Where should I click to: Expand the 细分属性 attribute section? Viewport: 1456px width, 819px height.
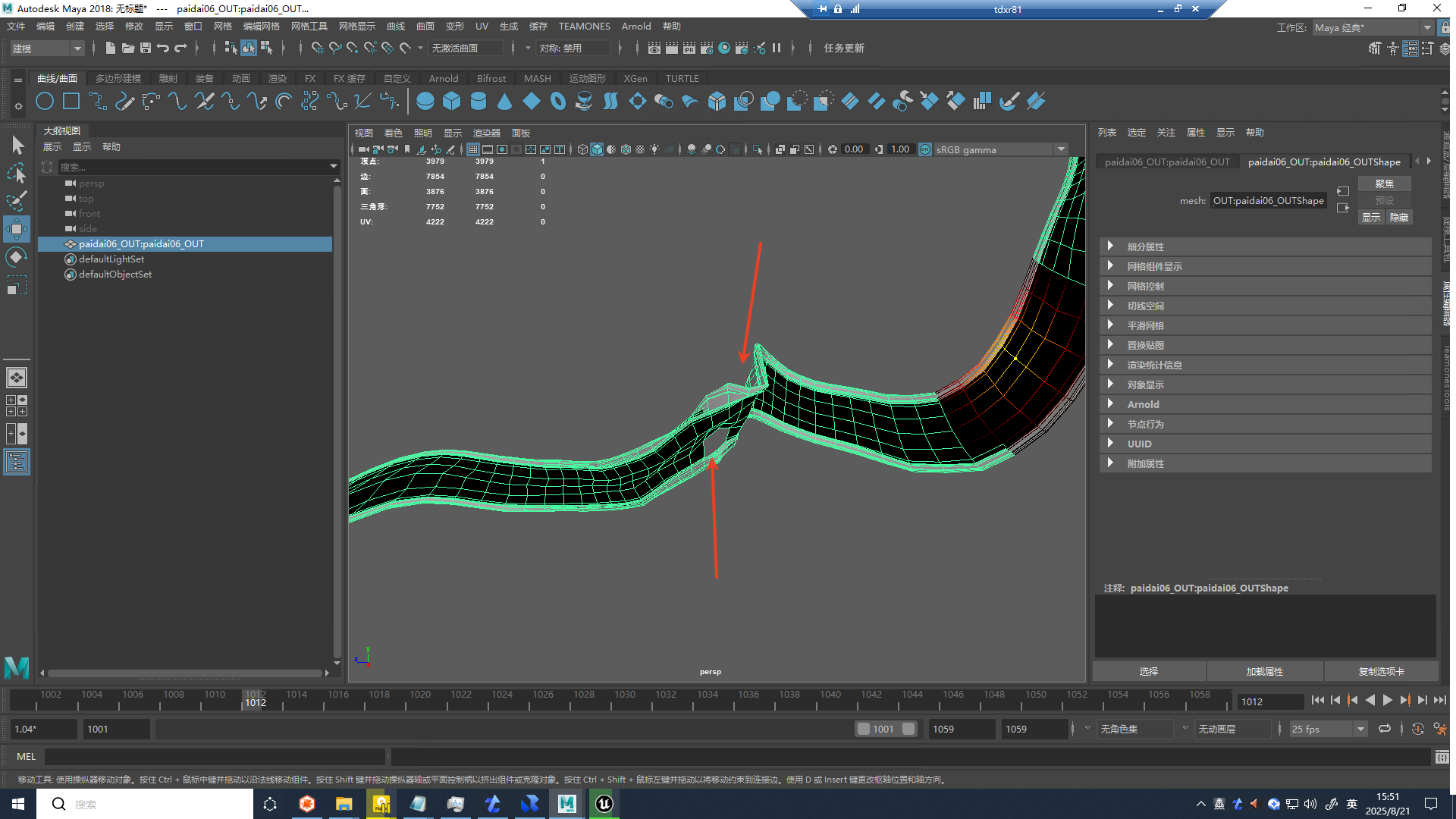(1145, 246)
